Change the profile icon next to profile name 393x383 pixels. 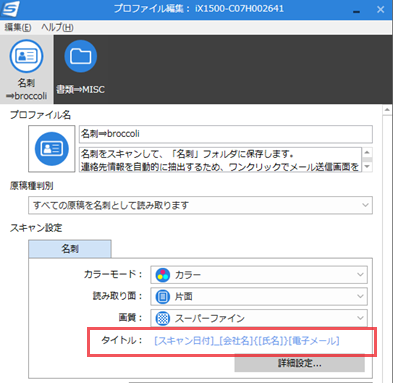[52, 149]
